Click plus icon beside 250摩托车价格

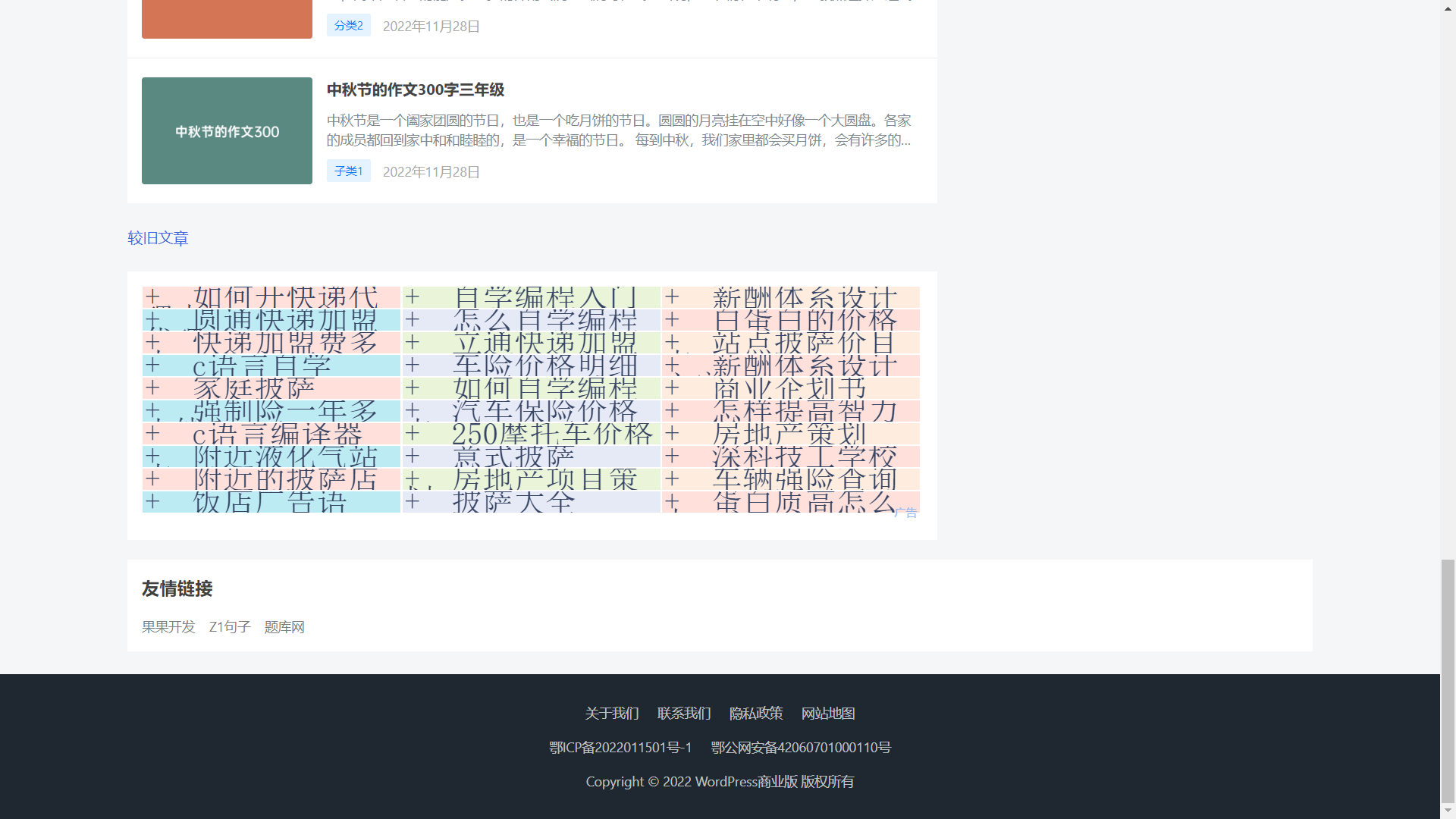(x=412, y=433)
